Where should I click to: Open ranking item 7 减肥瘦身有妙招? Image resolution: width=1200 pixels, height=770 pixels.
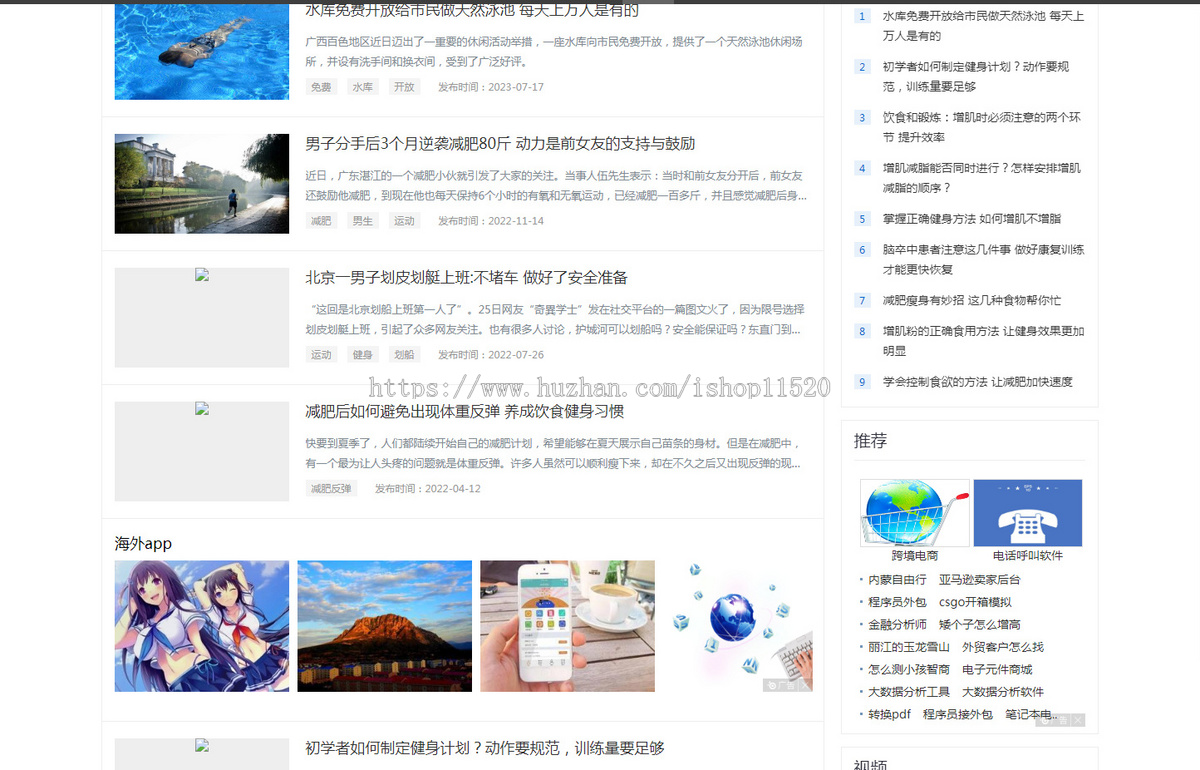pyautogui.click(x=972, y=300)
